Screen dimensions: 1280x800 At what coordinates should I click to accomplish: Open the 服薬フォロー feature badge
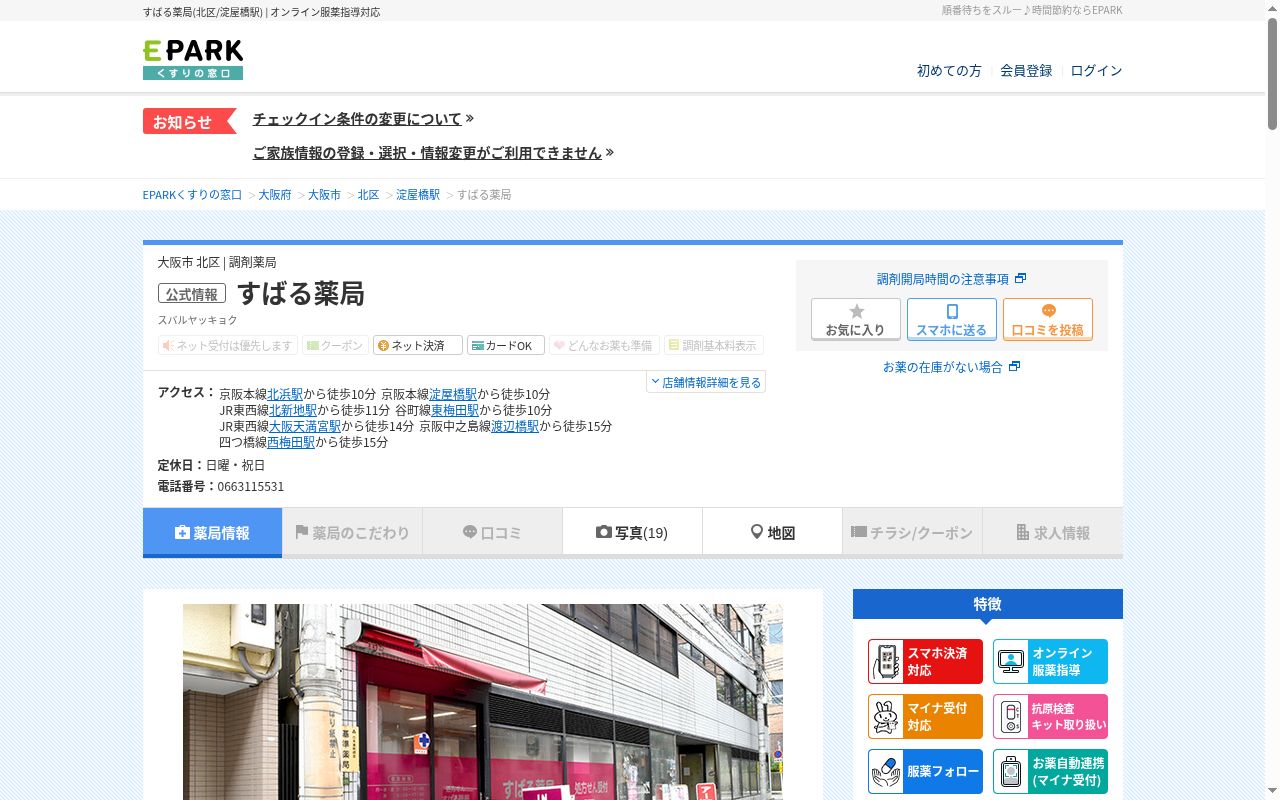925,771
